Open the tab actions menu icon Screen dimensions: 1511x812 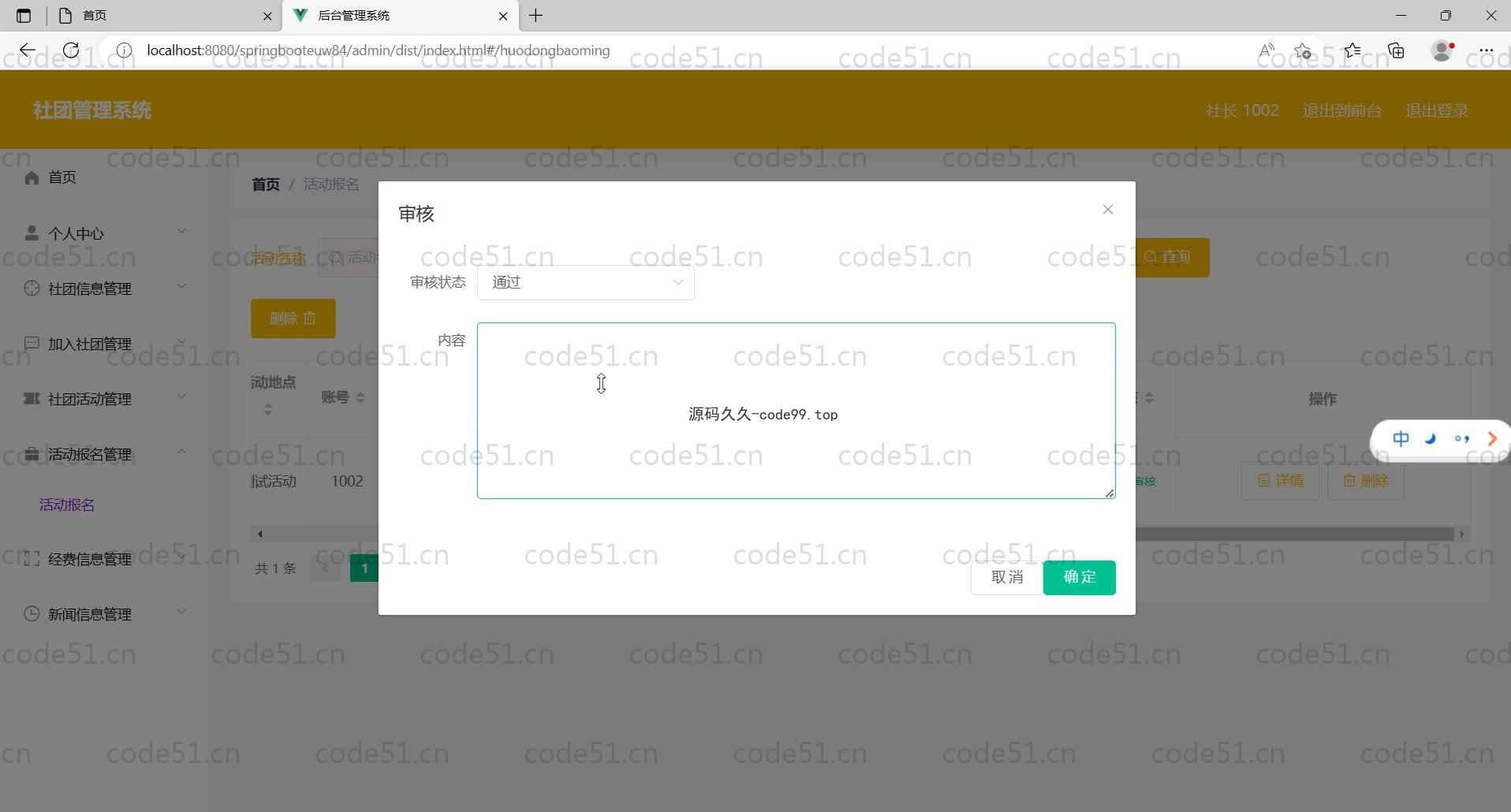point(24,16)
